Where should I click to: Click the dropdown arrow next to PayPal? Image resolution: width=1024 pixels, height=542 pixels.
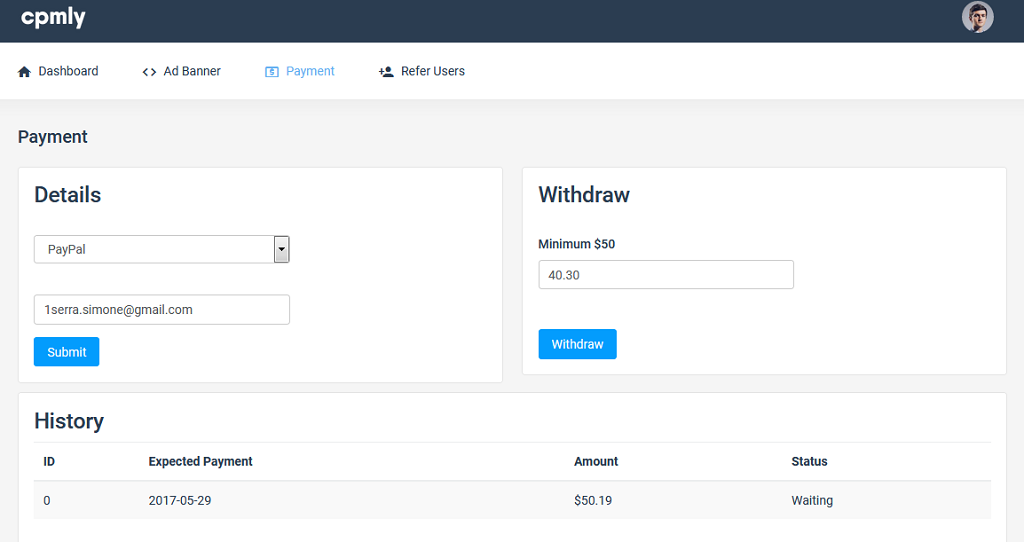pyautogui.click(x=281, y=249)
